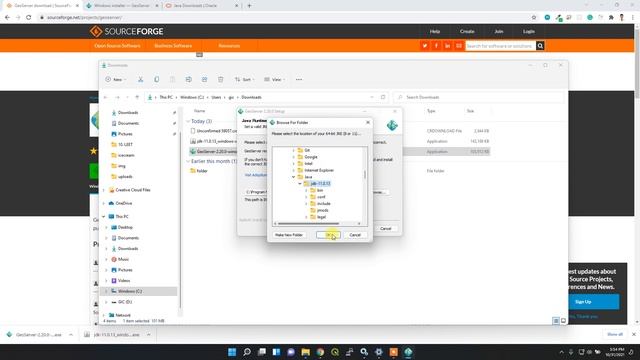Open the Resources menu on SourceForge
The image size is (640, 360).
coord(229,46)
